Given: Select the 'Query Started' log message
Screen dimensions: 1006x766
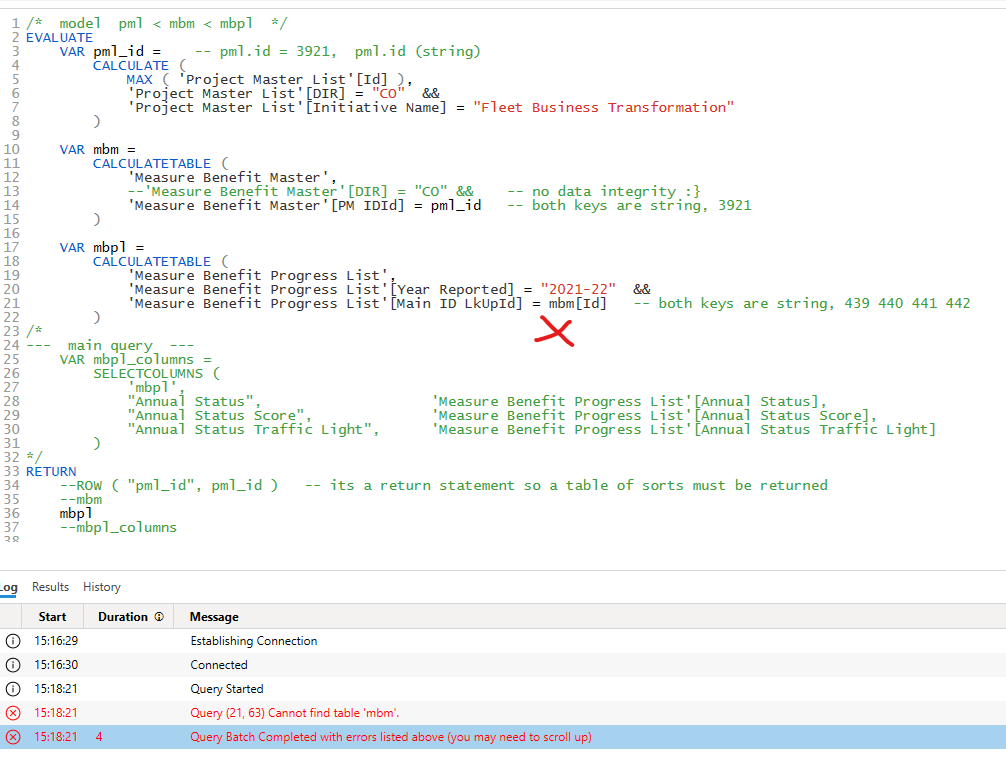Looking at the screenshot, I should click(x=226, y=689).
